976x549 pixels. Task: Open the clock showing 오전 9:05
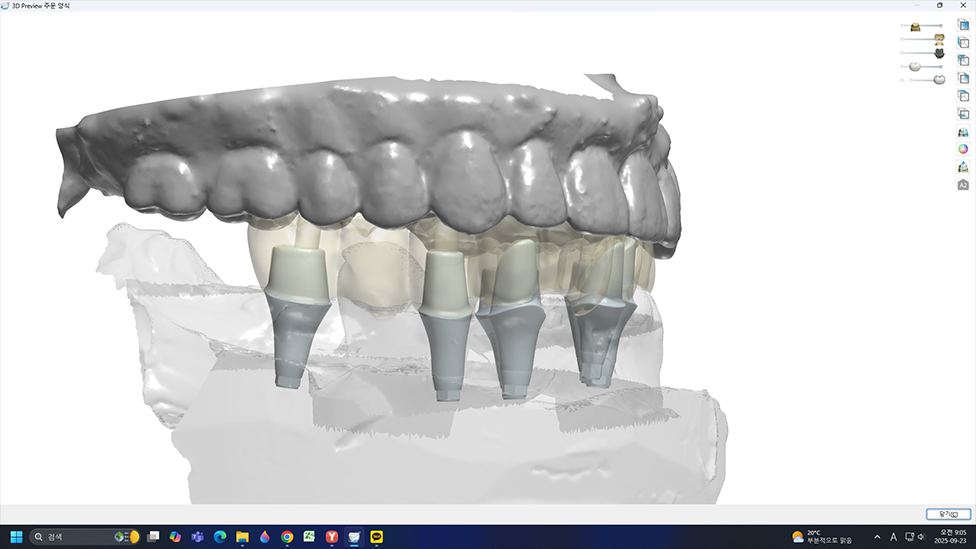point(951,537)
